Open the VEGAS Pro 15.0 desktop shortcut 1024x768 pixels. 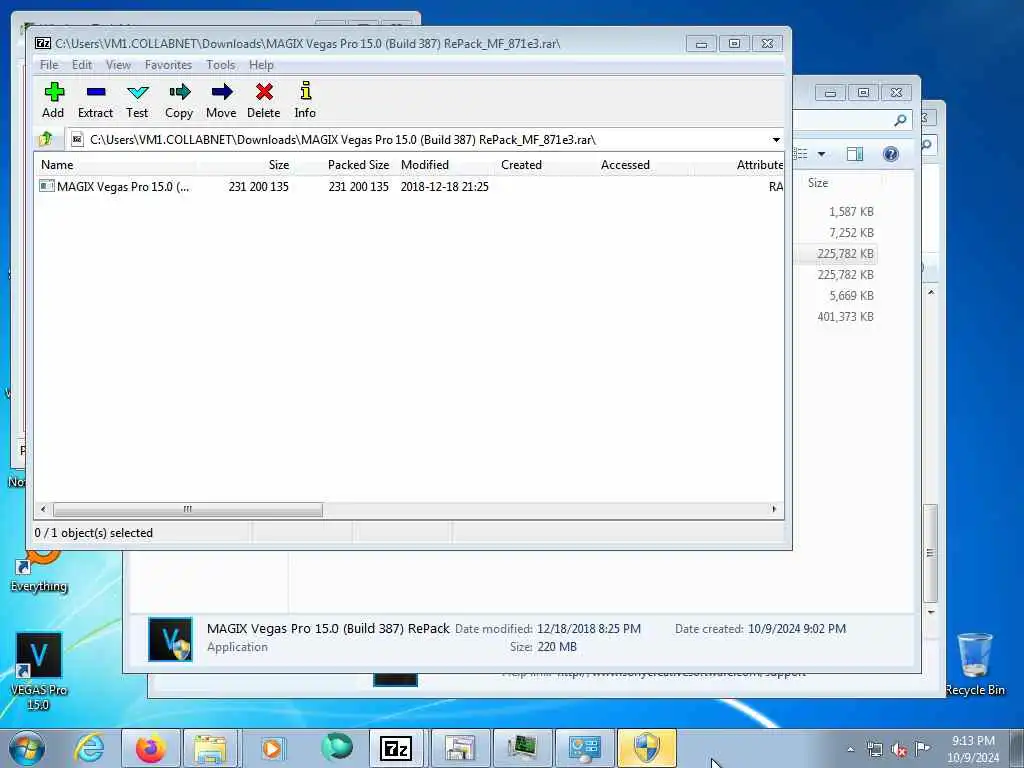pos(39,671)
